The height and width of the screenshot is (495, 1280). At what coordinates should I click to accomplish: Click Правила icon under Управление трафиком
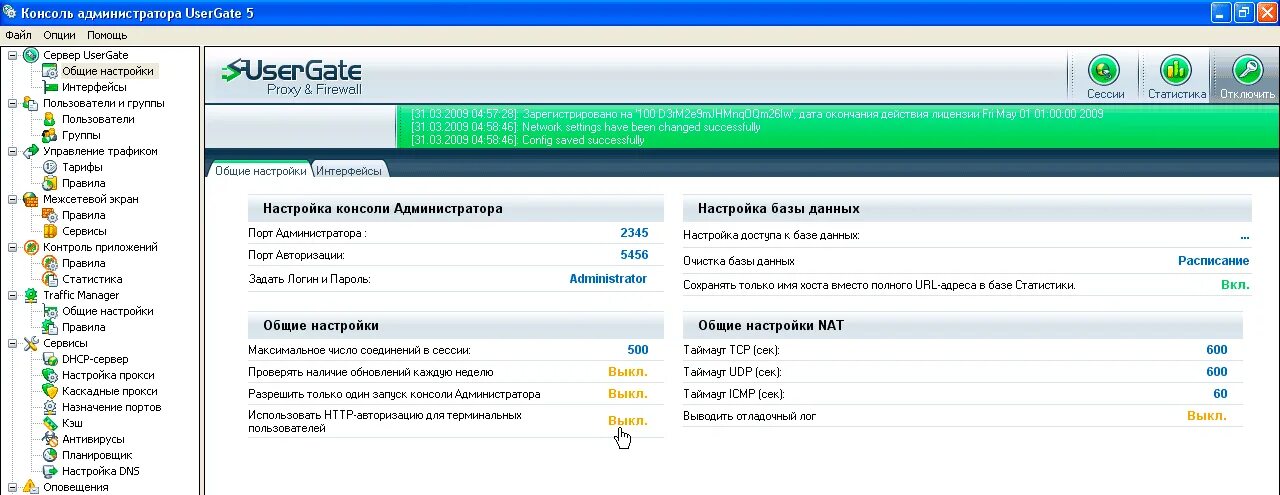point(50,183)
